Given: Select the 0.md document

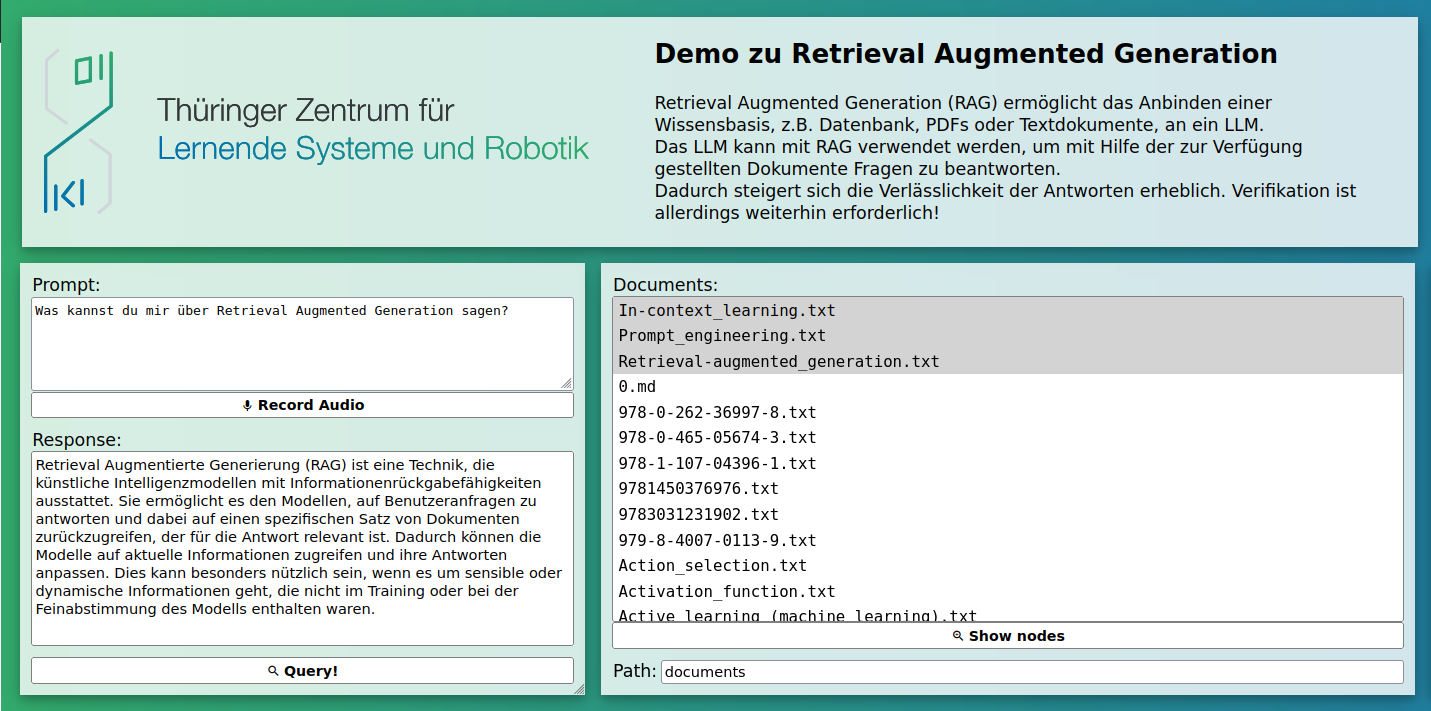Looking at the screenshot, I should point(637,387).
